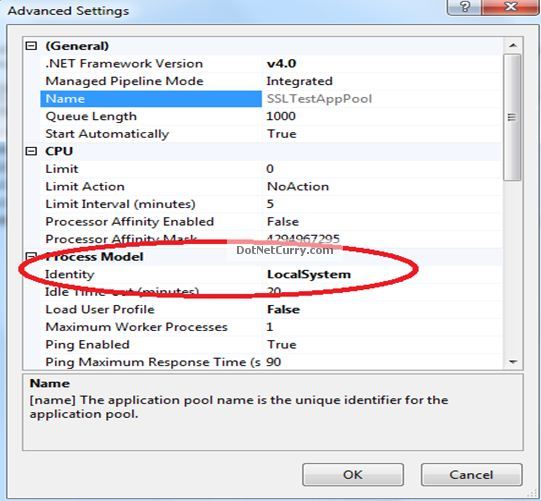Select Processor Affinity Enabled False value
Viewport: 541px width, 501px height.
click(283, 222)
